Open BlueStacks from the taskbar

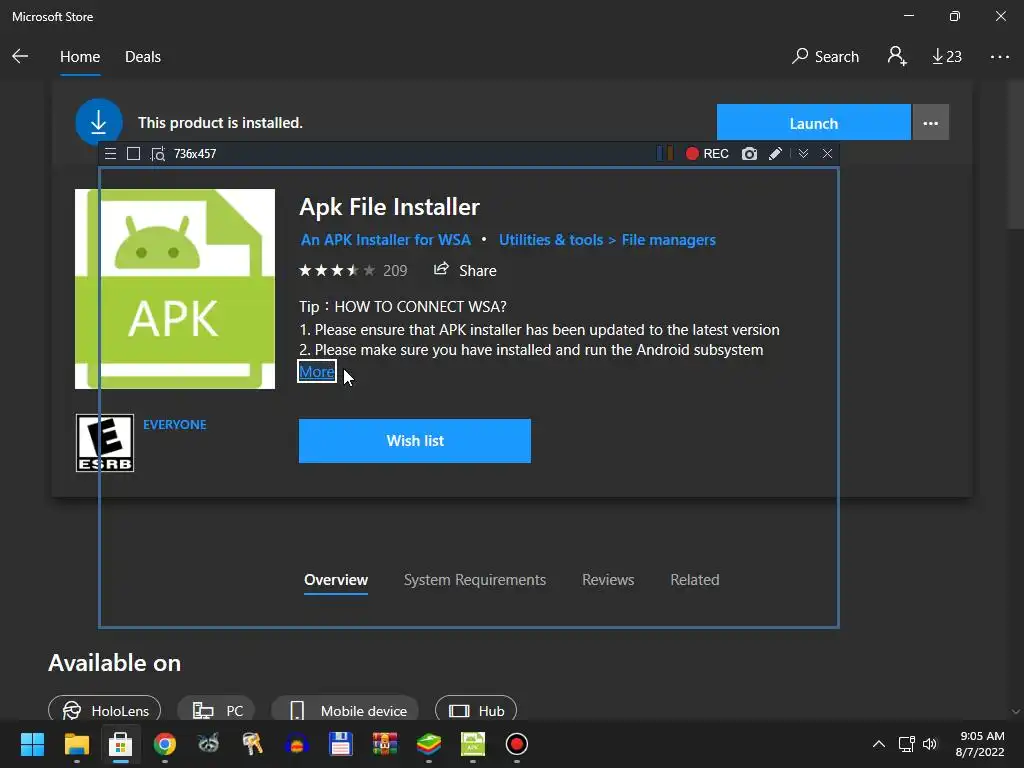pyautogui.click(x=428, y=744)
